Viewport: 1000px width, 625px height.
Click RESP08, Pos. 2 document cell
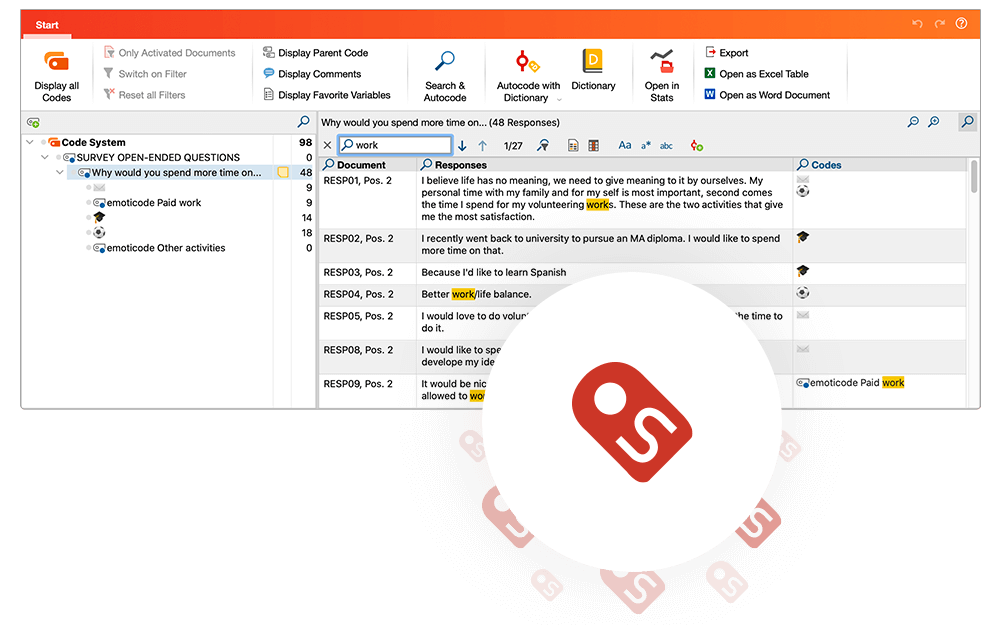[x=358, y=350]
